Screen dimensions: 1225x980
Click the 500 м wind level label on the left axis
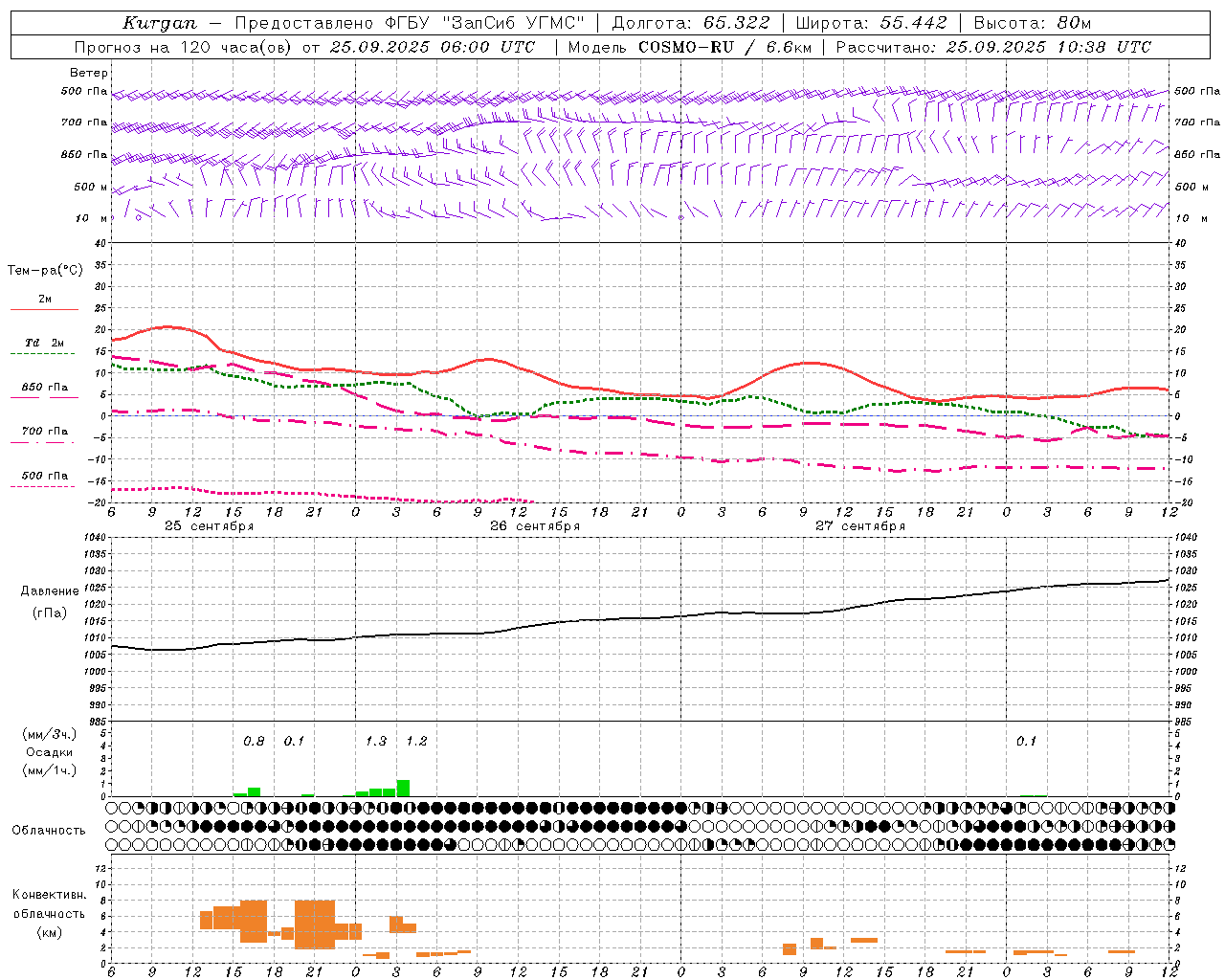click(92, 188)
